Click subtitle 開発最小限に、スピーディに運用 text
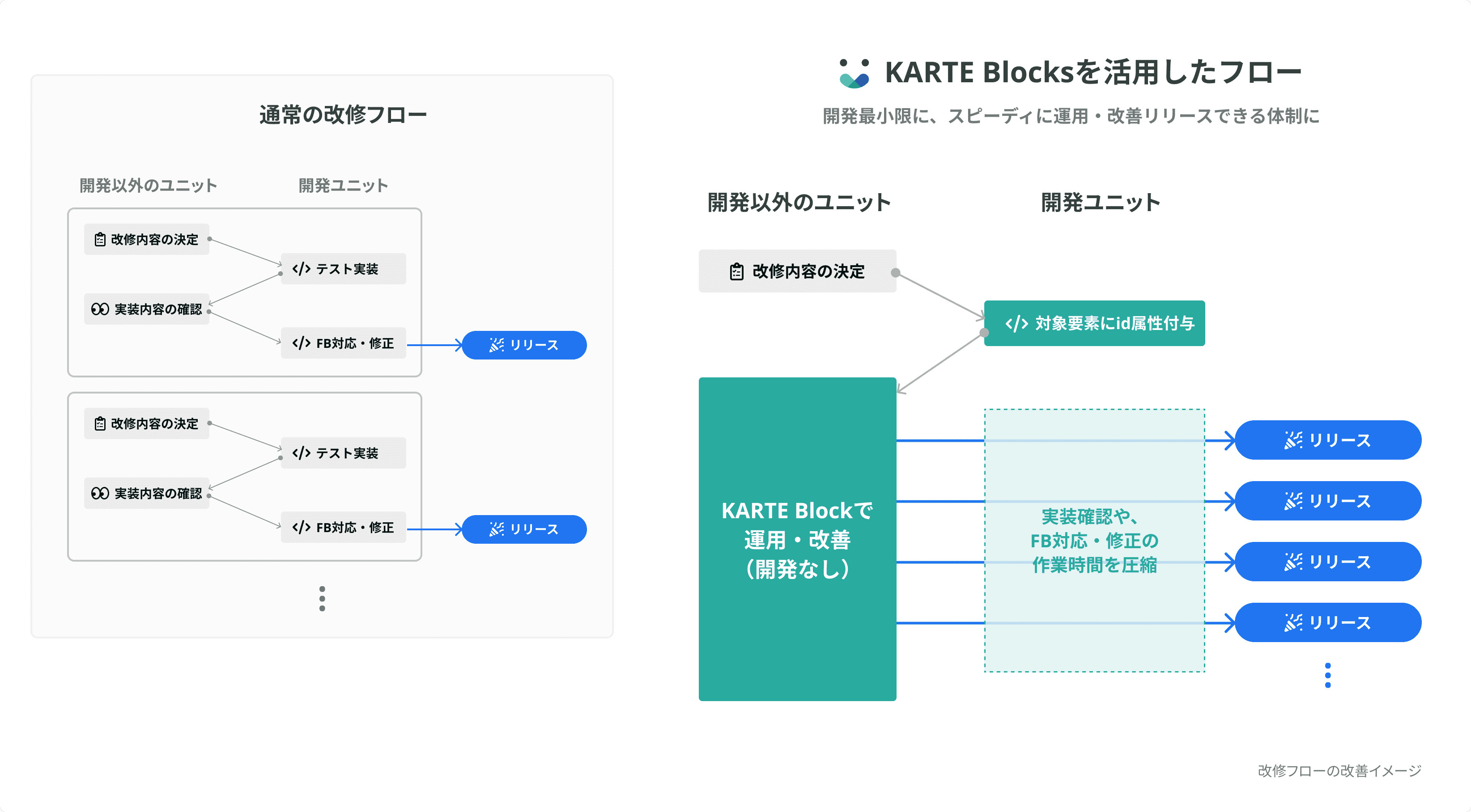The image size is (1471, 812). click(1071, 116)
